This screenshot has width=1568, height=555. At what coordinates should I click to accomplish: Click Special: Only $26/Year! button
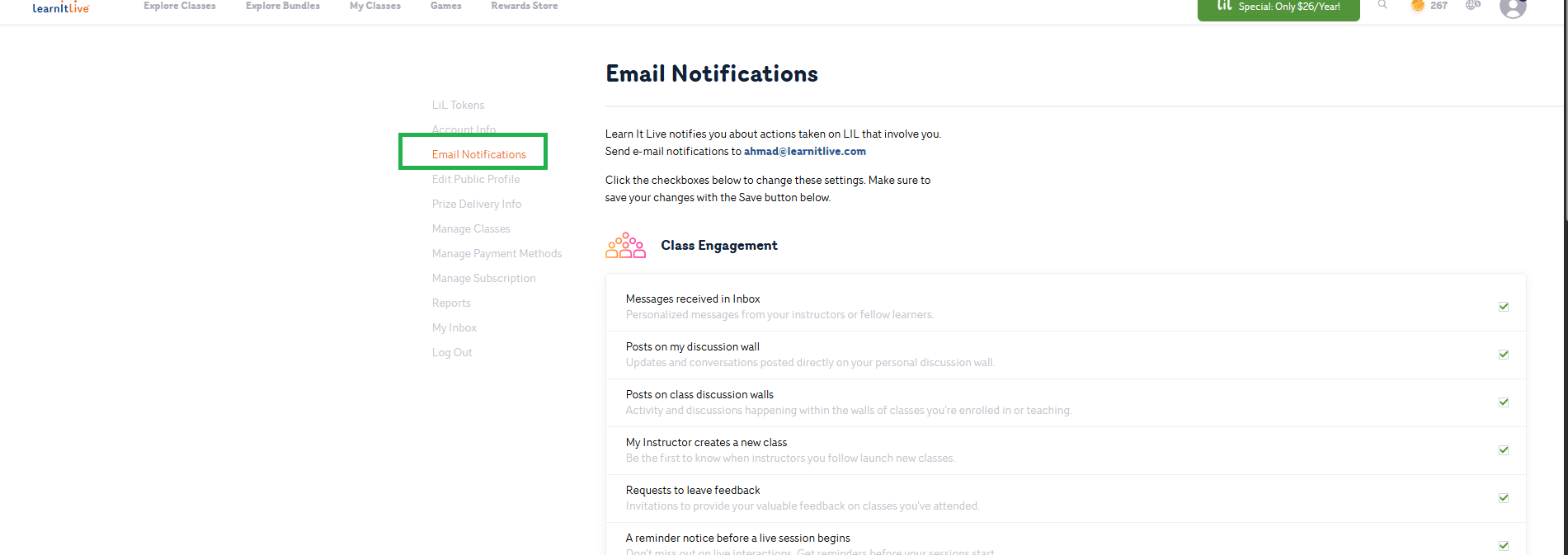click(x=1278, y=7)
